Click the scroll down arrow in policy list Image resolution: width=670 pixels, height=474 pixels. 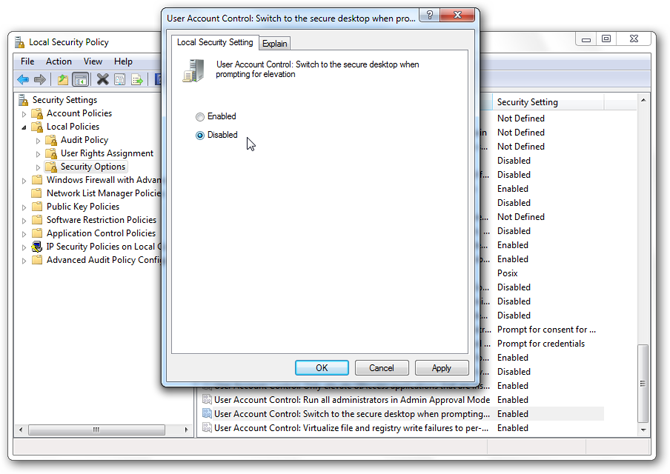[643, 430]
